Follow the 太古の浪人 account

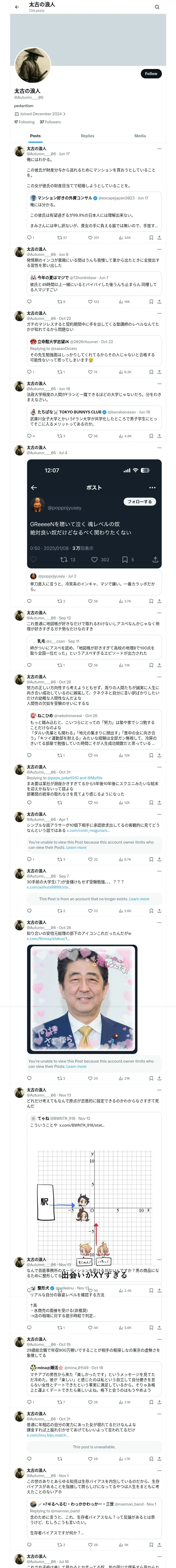click(151, 74)
